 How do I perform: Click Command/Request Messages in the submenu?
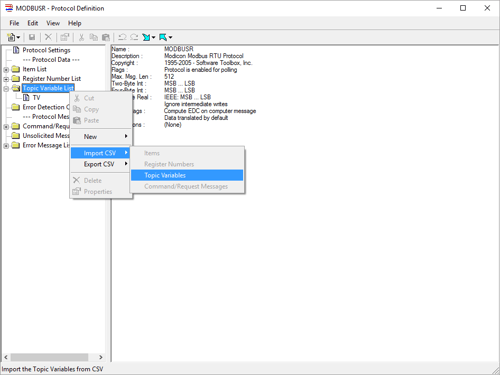click(x=187, y=186)
